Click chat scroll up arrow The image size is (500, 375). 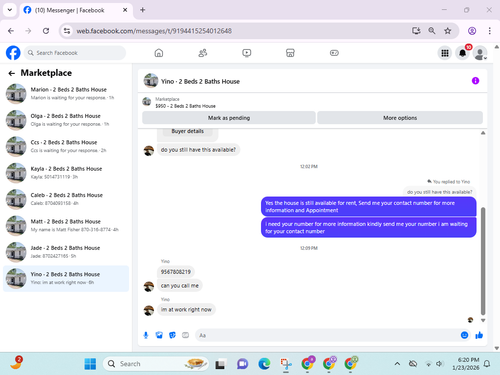483,133
